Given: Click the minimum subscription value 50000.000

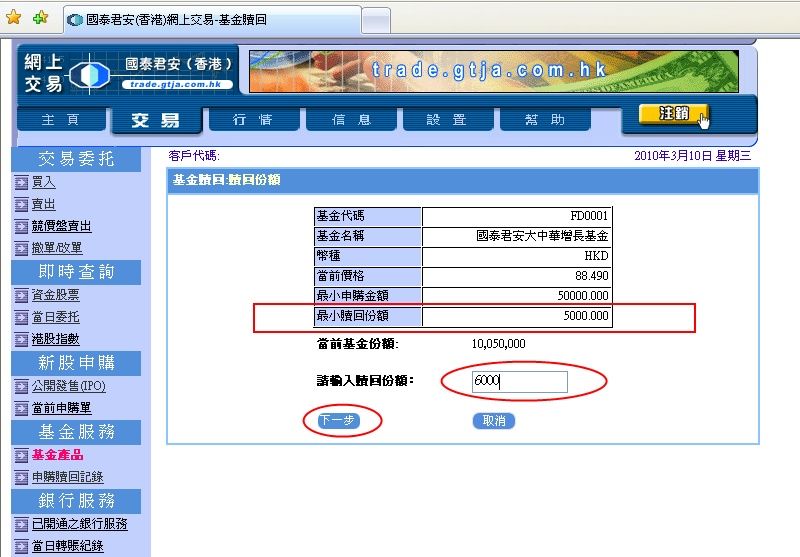Looking at the screenshot, I should click(x=583, y=295).
